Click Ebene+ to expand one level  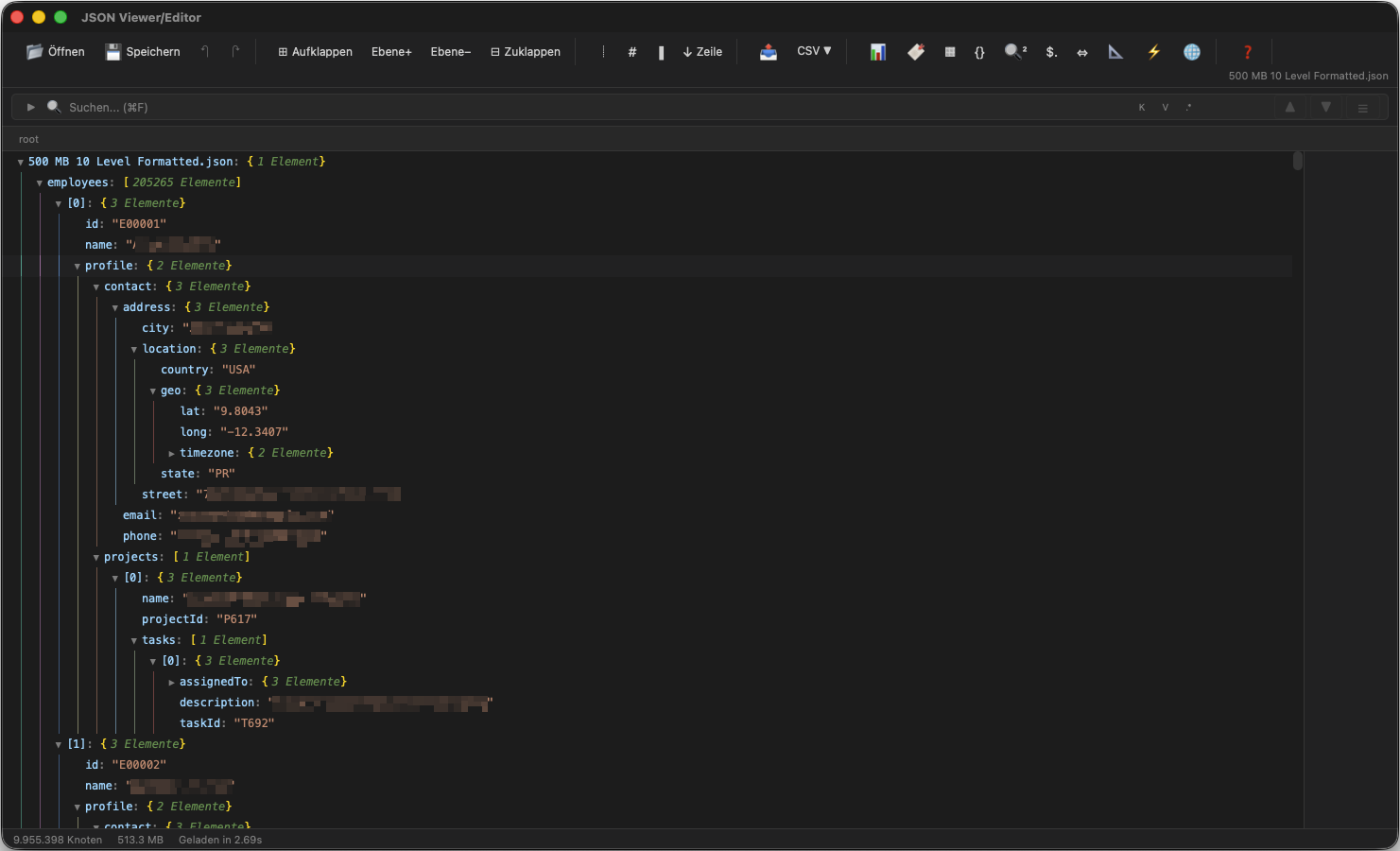pos(391,52)
